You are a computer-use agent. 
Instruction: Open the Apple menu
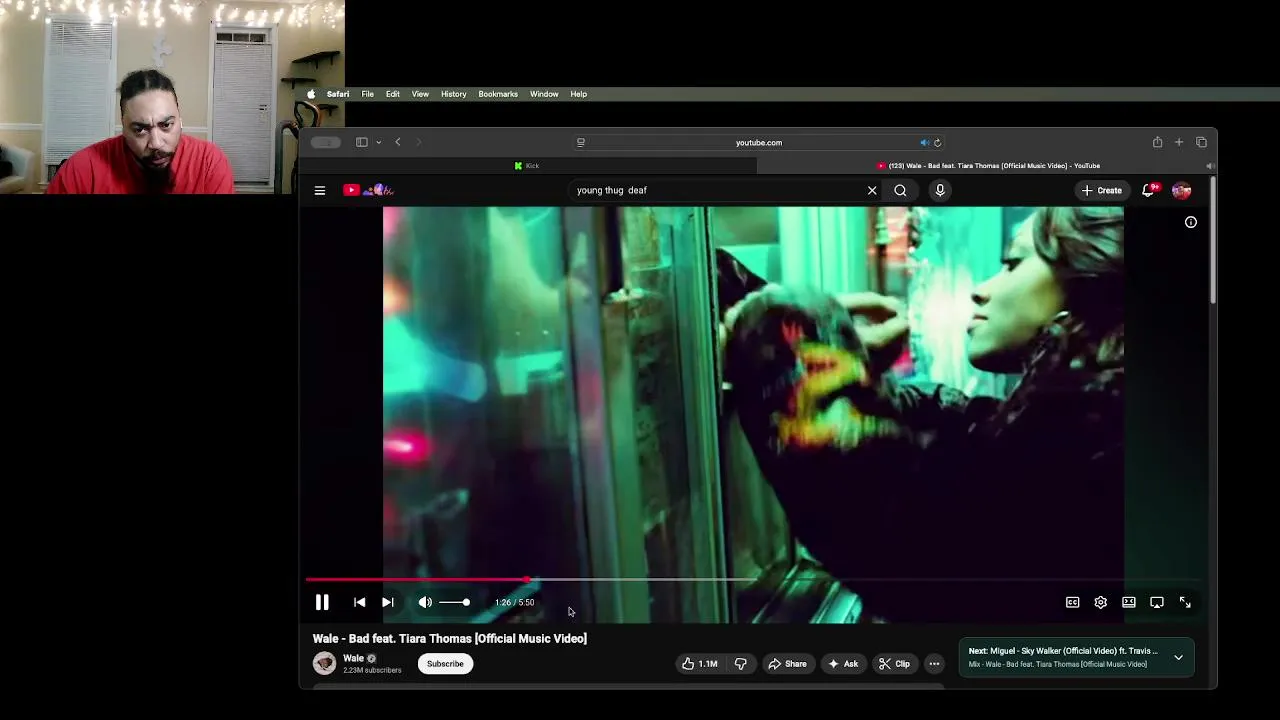click(311, 94)
